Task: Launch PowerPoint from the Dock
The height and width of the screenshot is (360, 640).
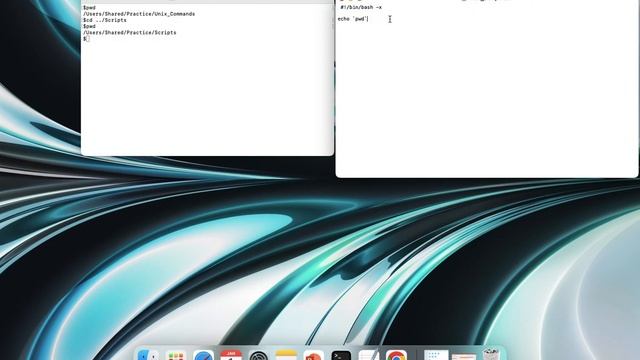Action: pos(313,355)
